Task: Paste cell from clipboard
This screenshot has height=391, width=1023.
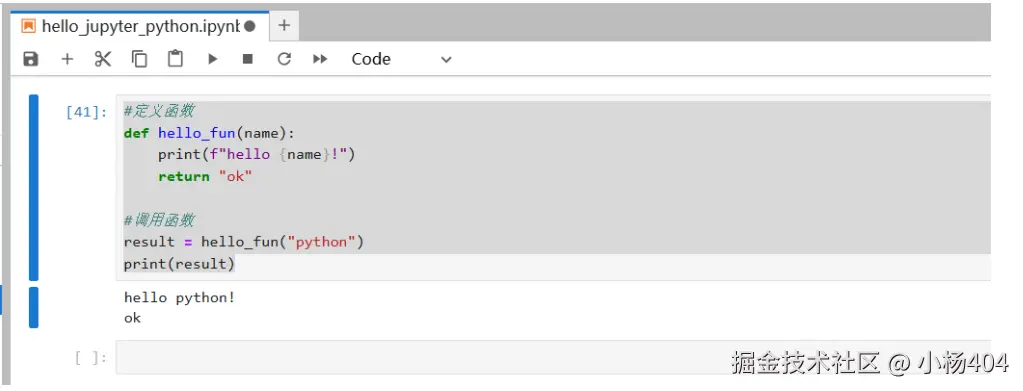Action: [175, 59]
